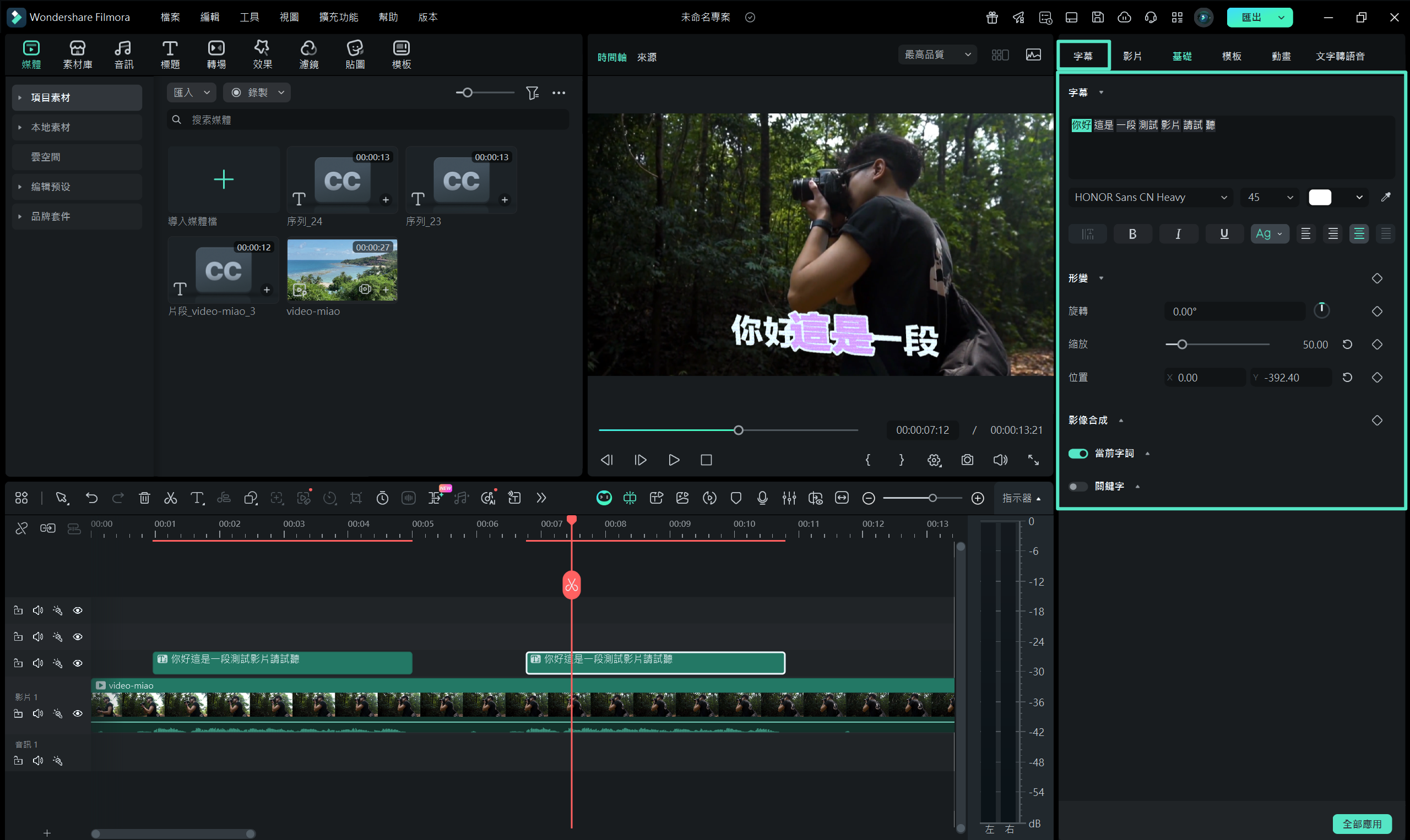
Task: Enable the 關鍵字 toggle
Action: tap(1077, 487)
